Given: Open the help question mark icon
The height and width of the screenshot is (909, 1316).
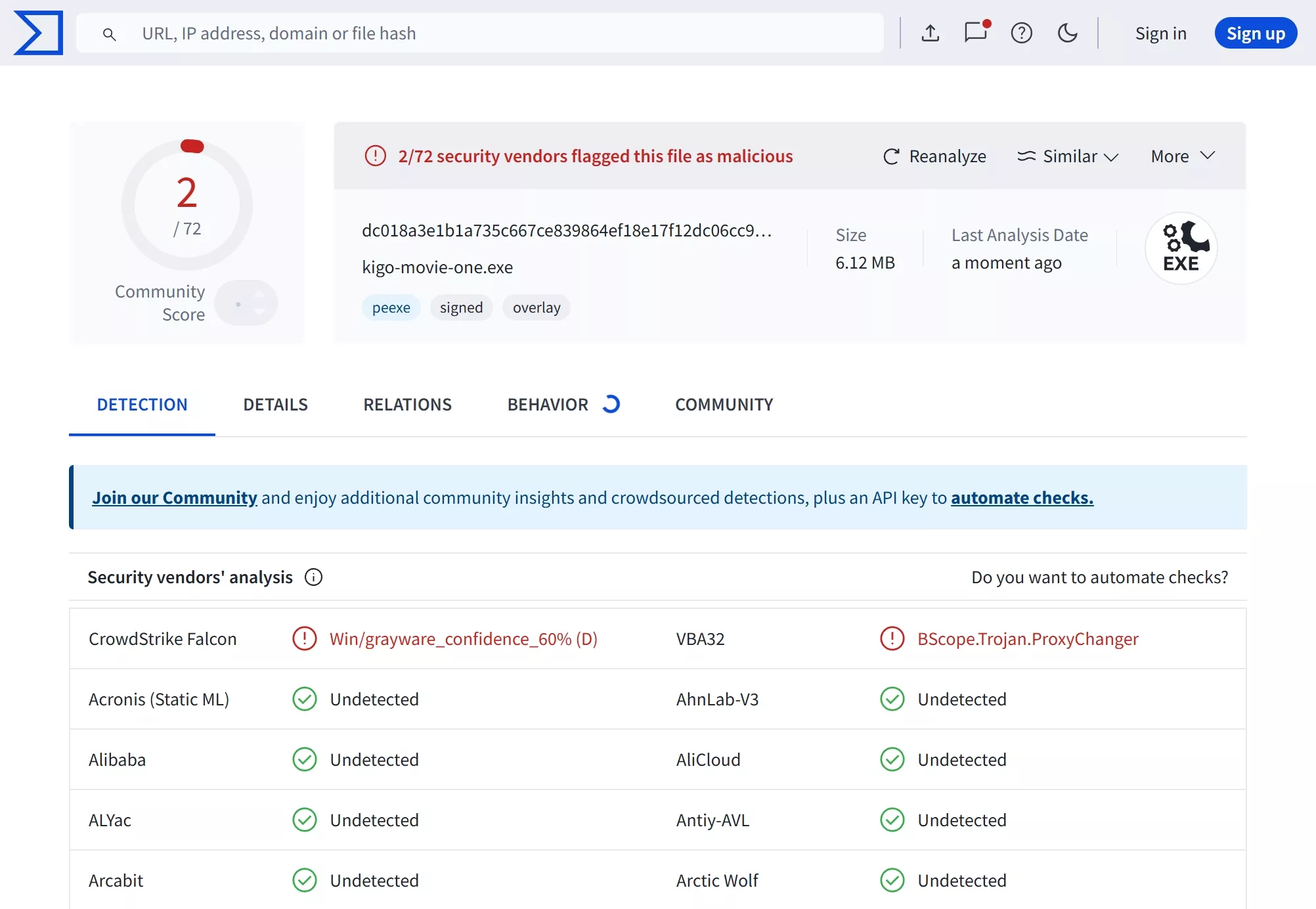Looking at the screenshot, I should point(1021,33).
